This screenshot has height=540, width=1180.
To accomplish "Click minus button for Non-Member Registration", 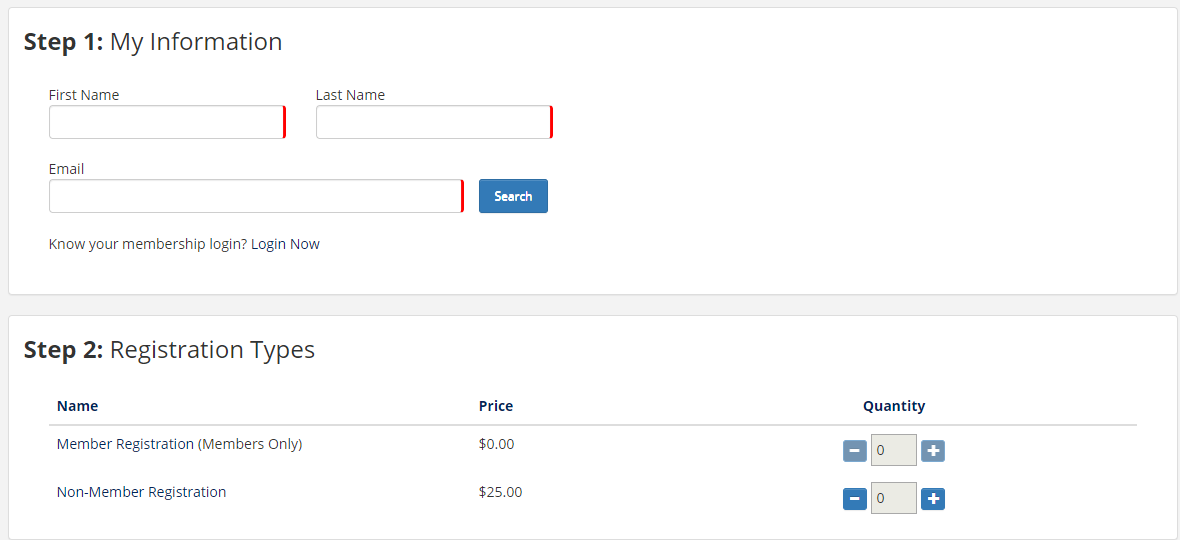I will (855, 498).
